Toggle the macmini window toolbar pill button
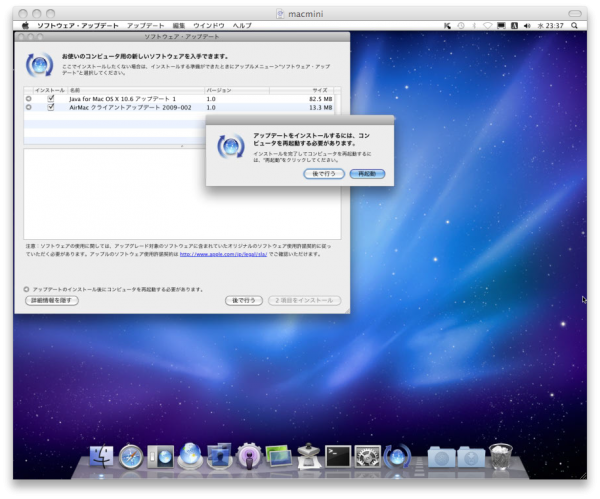This screenshot has width=600, height=499. coord(575,14)
